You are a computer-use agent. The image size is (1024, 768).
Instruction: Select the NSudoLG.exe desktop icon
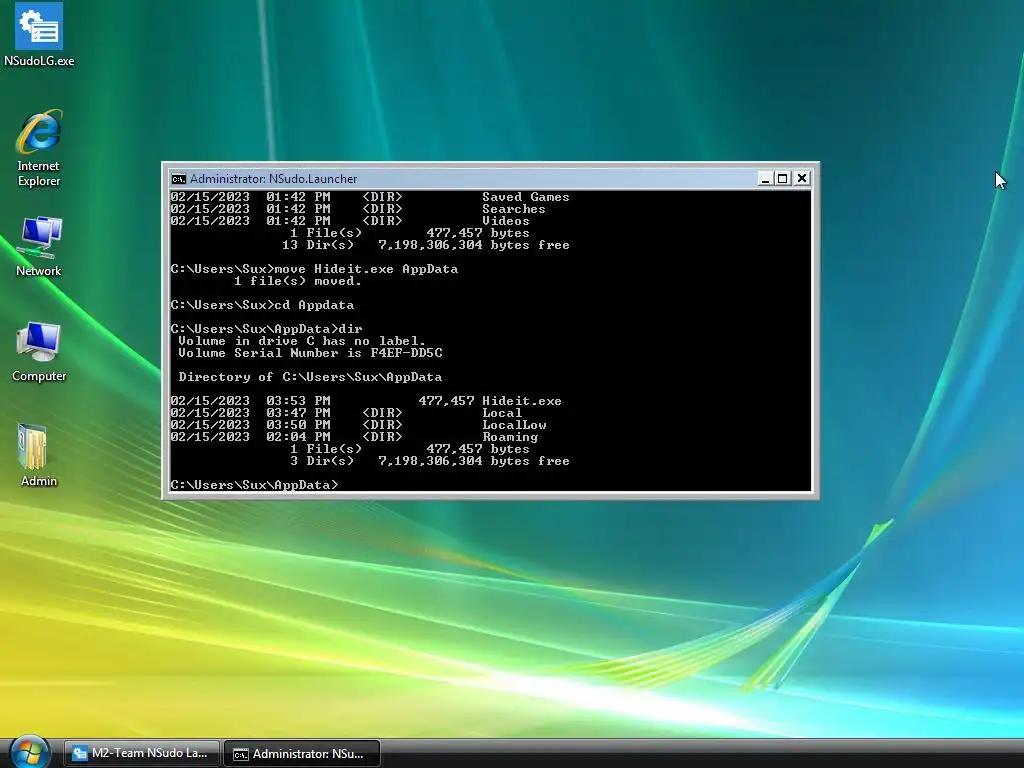[39, 35]
